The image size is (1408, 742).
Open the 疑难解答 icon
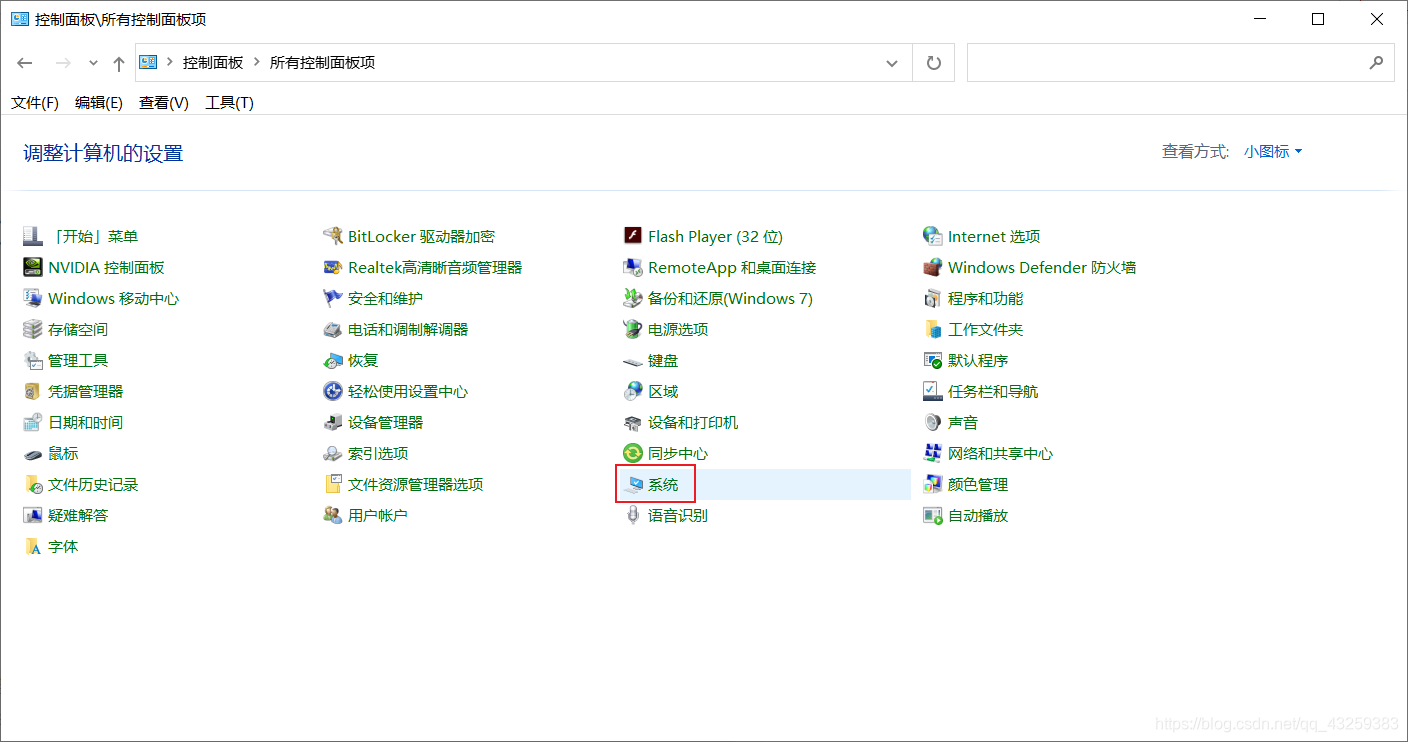[x=33, y=515]
